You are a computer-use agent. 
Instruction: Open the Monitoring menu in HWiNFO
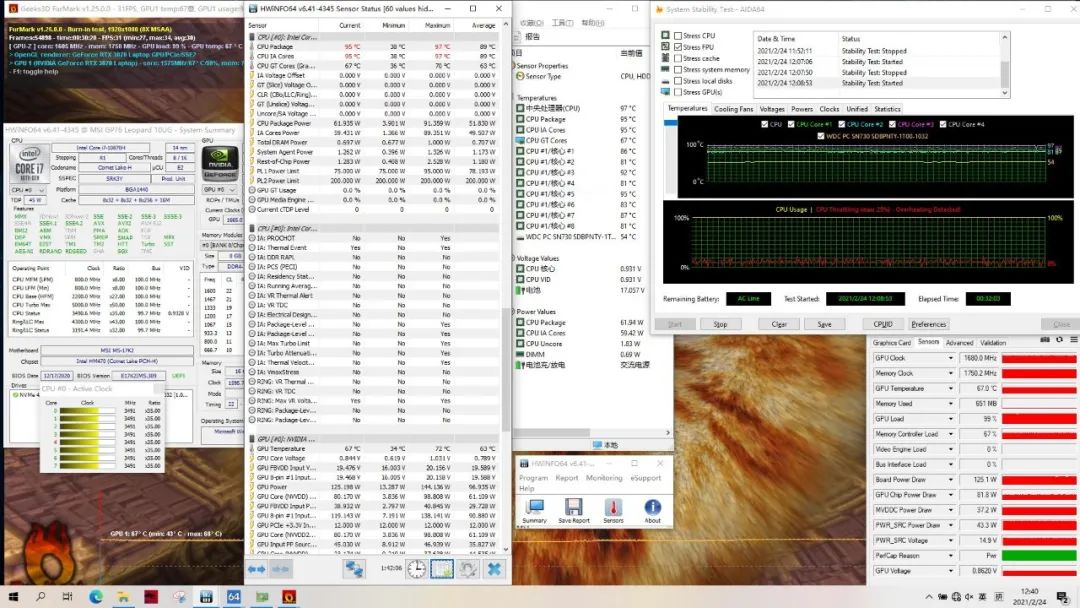[604, 478]
